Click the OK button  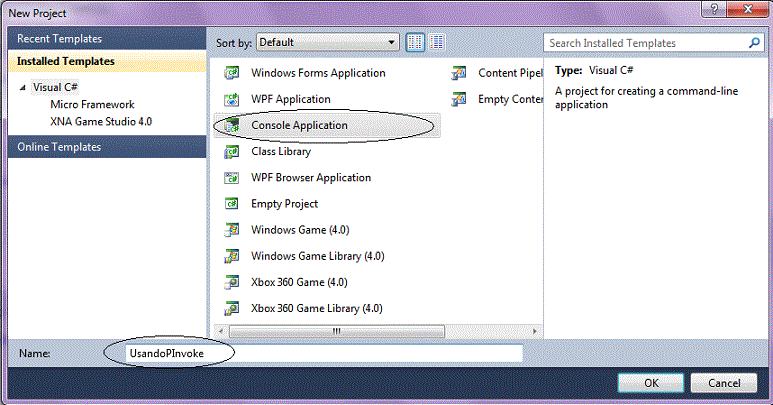tap(651, 383)
